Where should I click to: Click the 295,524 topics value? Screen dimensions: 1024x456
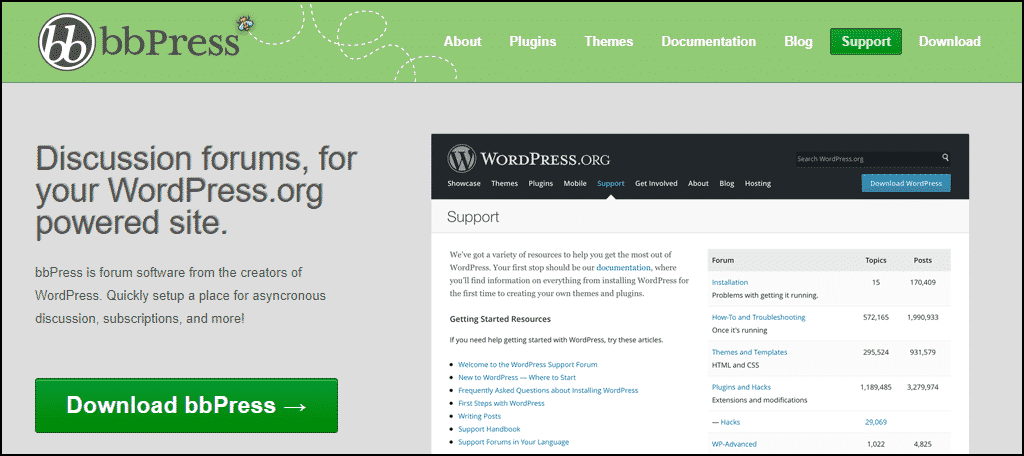[876, 352]
